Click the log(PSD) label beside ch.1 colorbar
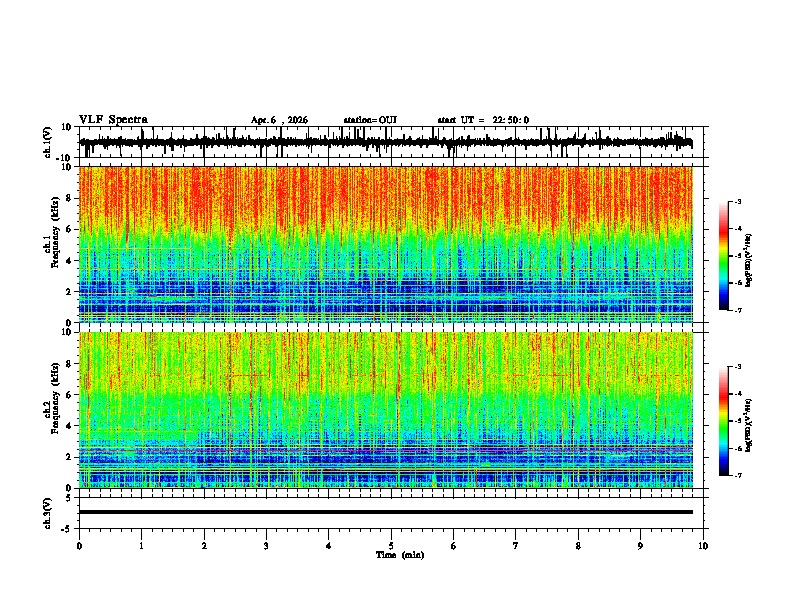This screenshot has width=792, height=612. pyautogui.click(x=748, y=260)
